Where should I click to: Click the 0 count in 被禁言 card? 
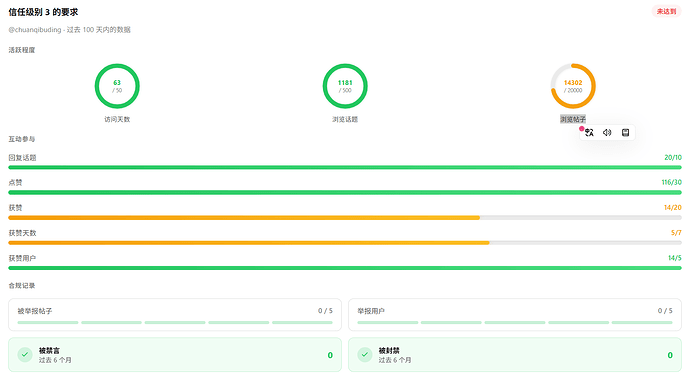[330, 355]
